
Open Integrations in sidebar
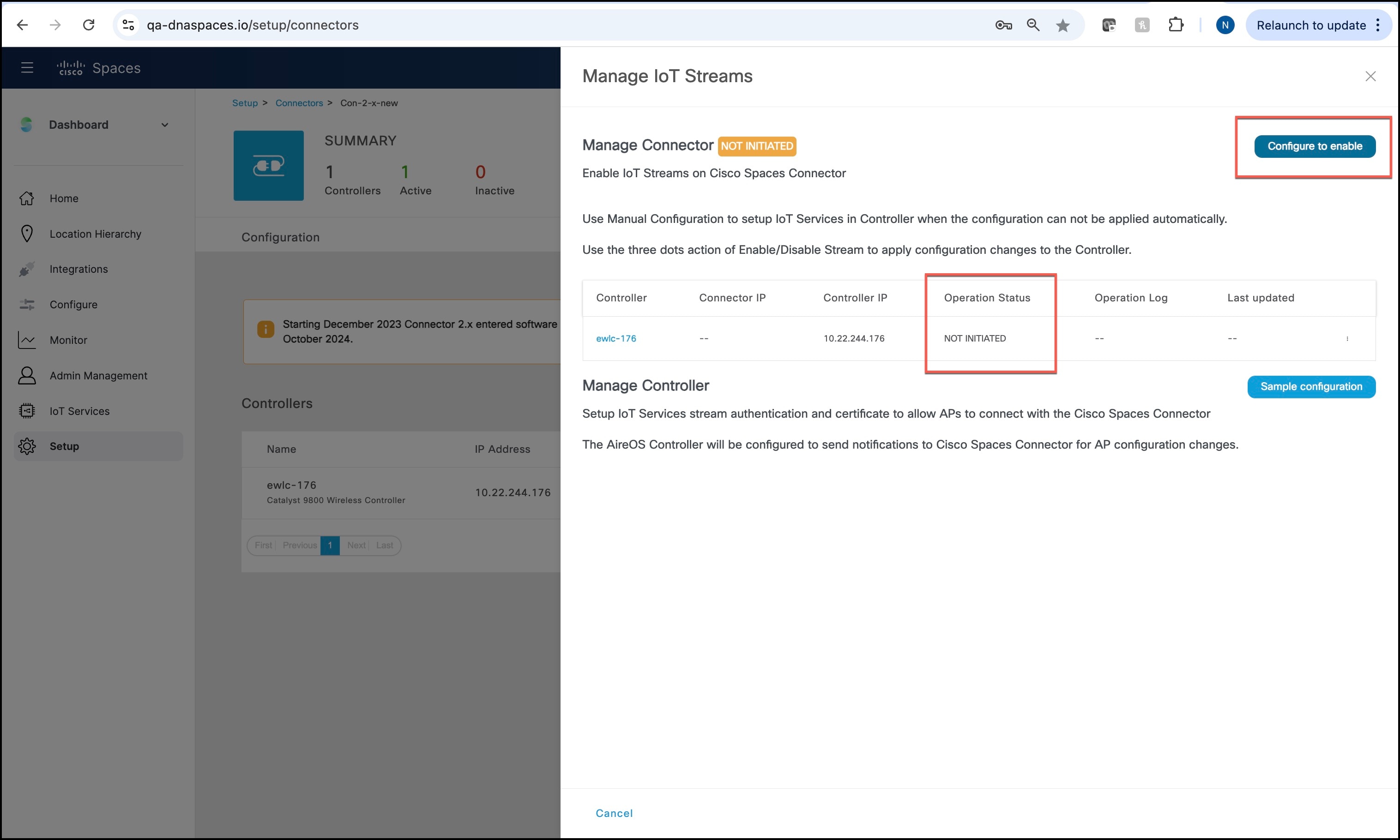78,269
